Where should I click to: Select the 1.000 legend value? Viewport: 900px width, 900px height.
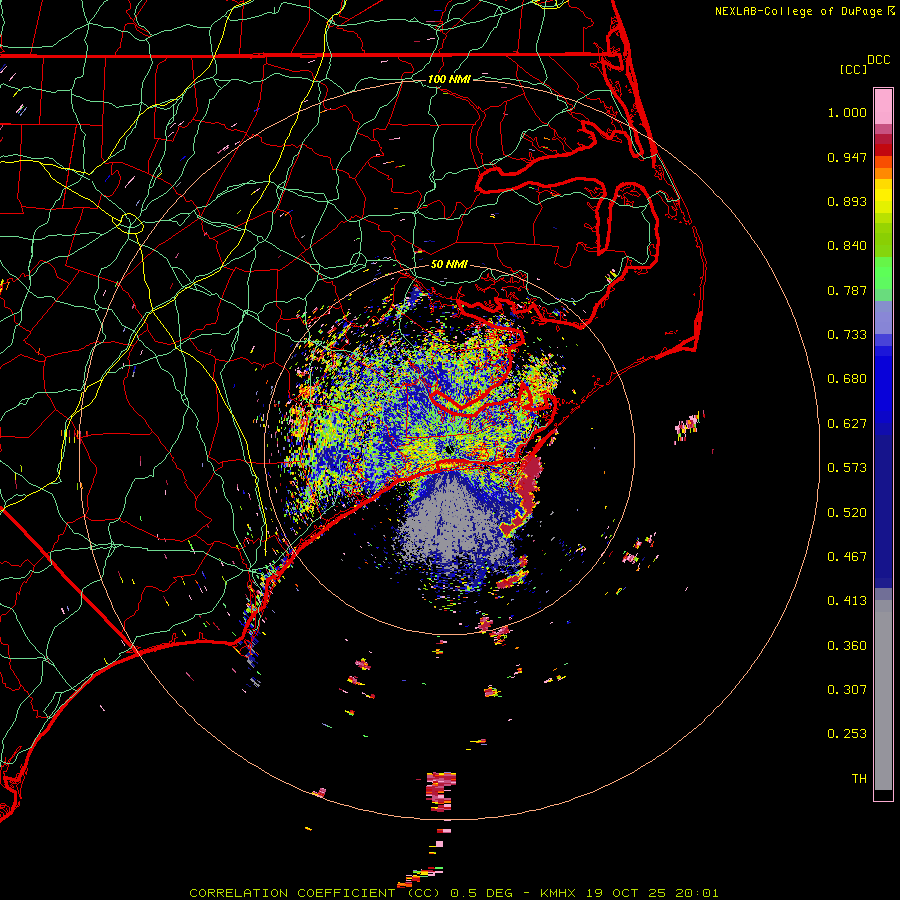pyautogui.click(x=847, y=112)
